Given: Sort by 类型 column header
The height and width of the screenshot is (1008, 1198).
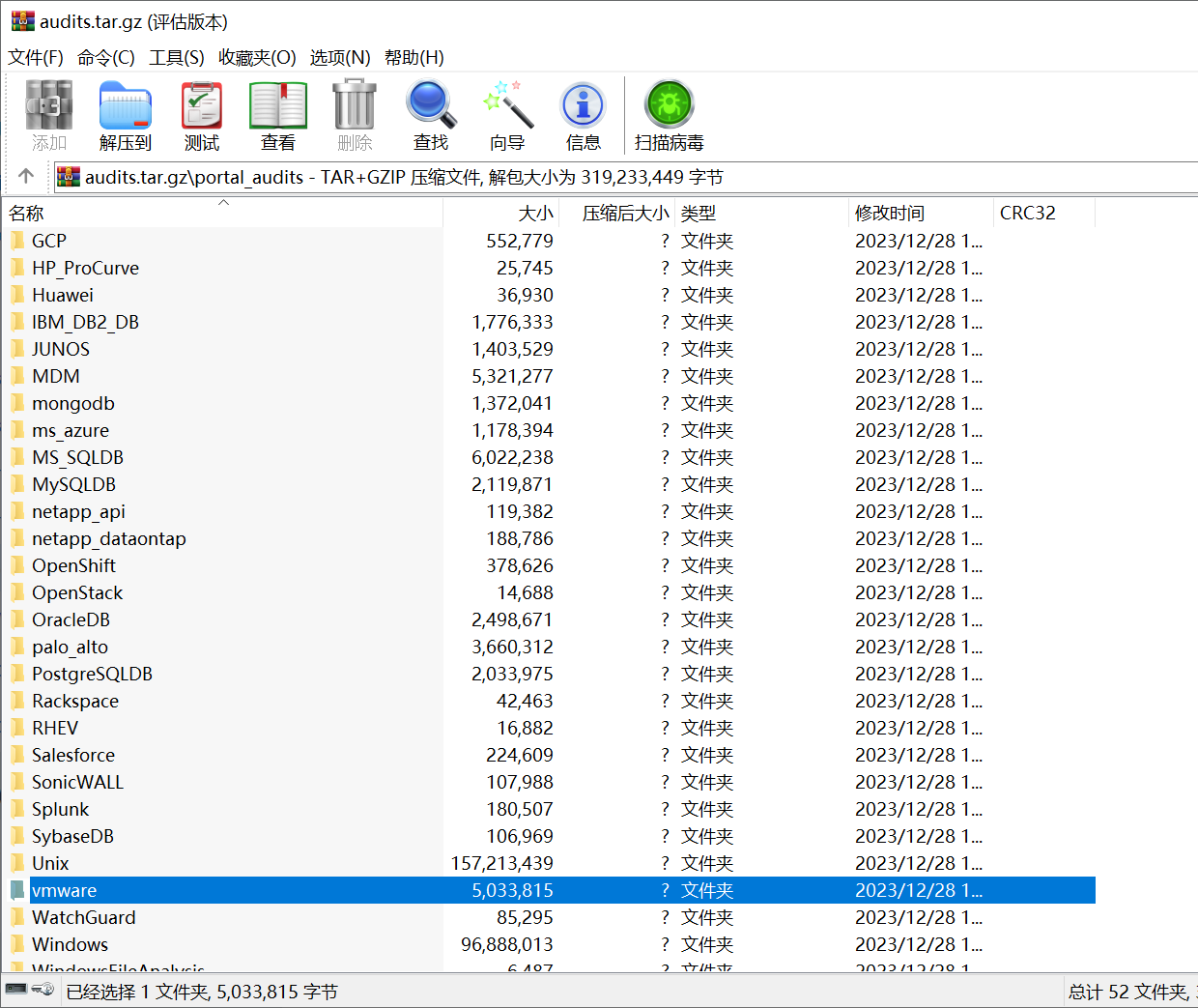Looking at the screenshot, I should tap(761, 213).
